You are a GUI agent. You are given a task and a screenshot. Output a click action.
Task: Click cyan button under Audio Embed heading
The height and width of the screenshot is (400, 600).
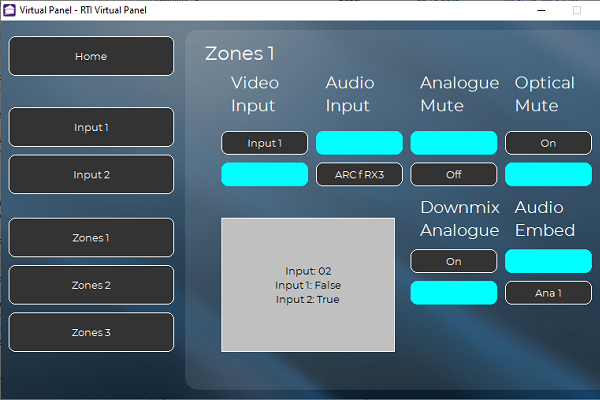[548, 261]
